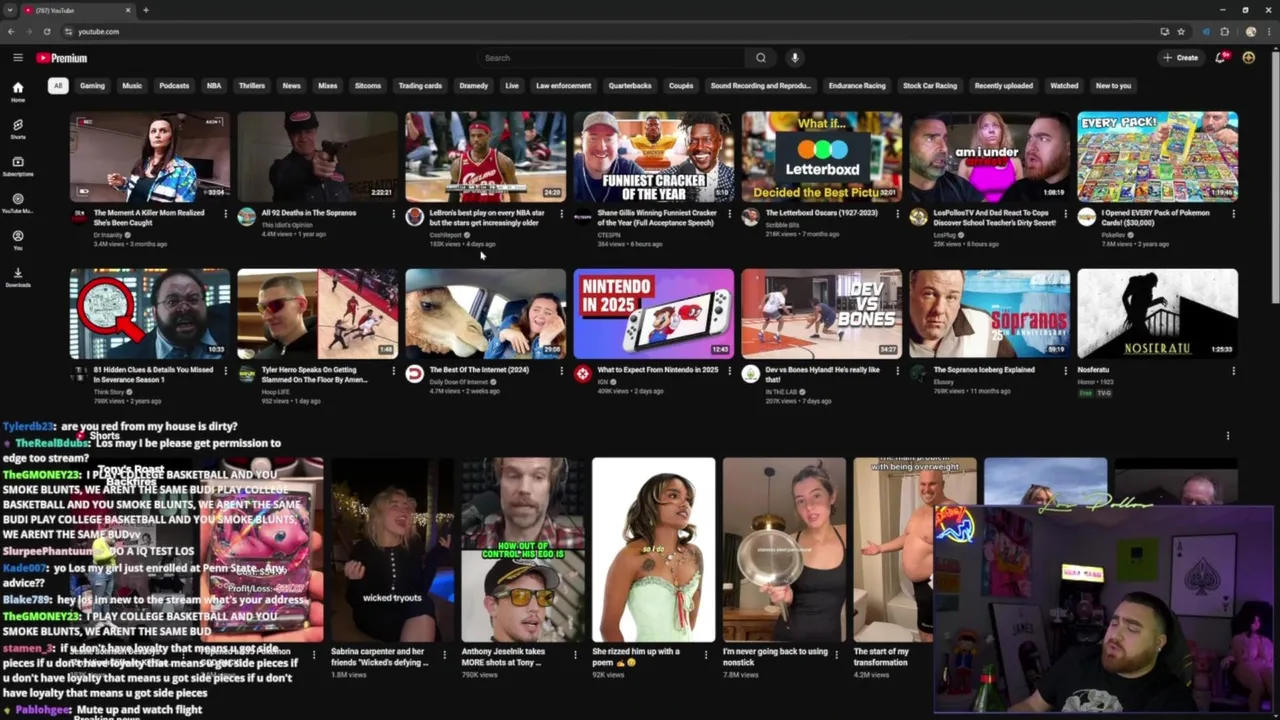Open YouTube Music from the sidebar
The image size is (1280, 720).
tap(18, 203)
